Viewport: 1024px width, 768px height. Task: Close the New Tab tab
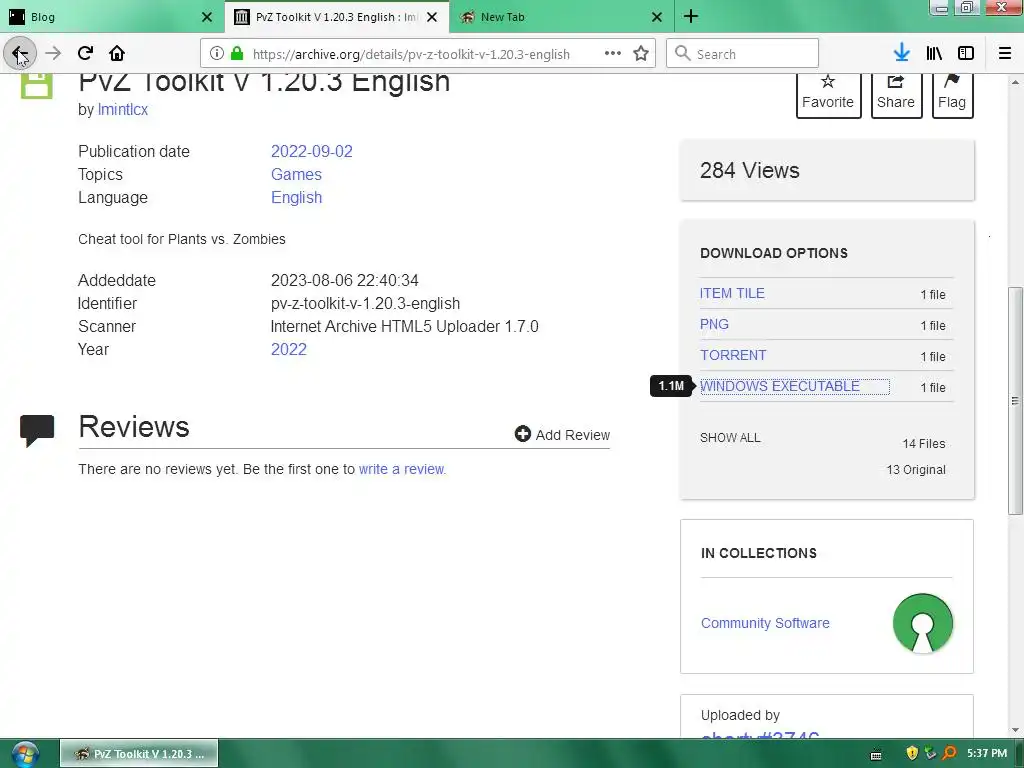point(657,17)
